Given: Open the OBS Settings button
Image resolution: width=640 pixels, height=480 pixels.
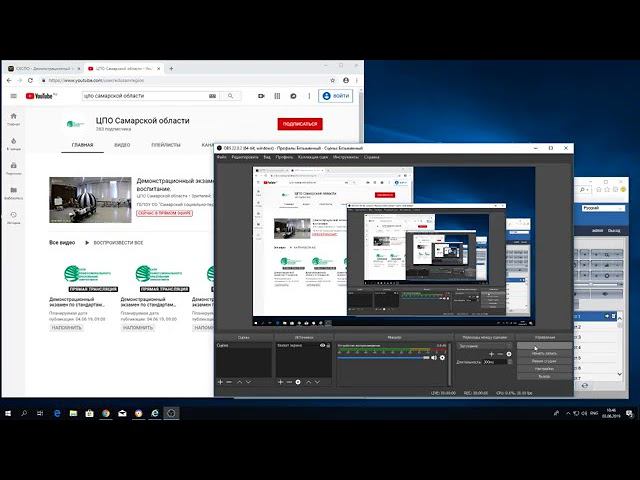Looking at the screenshot, I should point(544,369).
